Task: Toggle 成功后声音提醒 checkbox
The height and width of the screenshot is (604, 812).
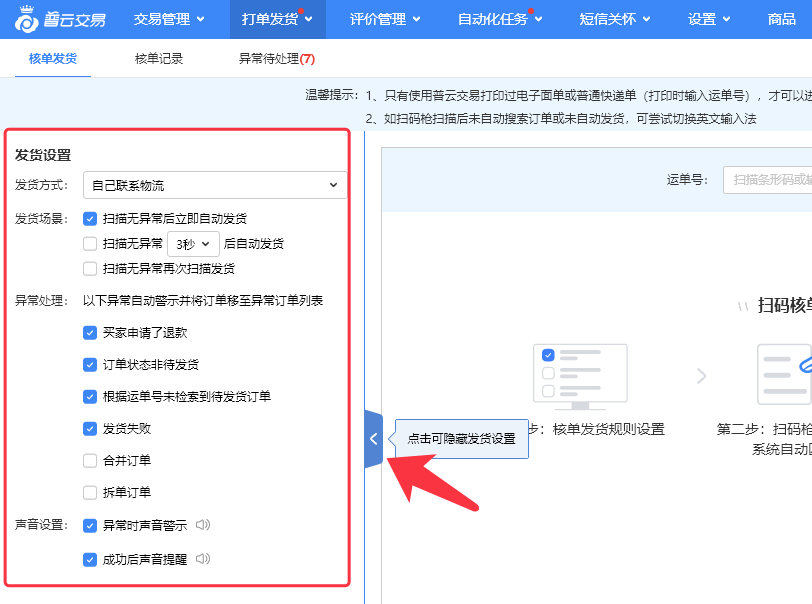Action: coord(90,559)
